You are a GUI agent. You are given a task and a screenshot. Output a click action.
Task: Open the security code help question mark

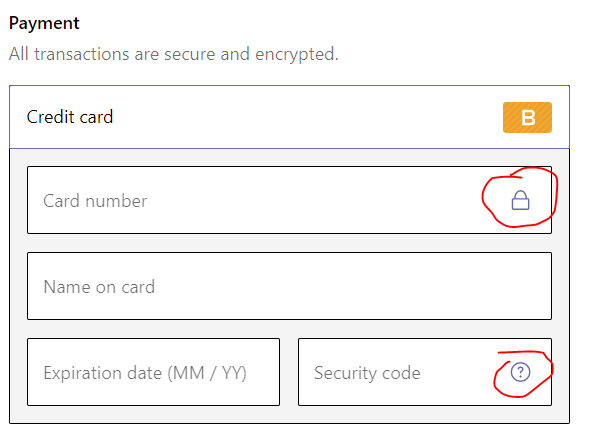520,372
